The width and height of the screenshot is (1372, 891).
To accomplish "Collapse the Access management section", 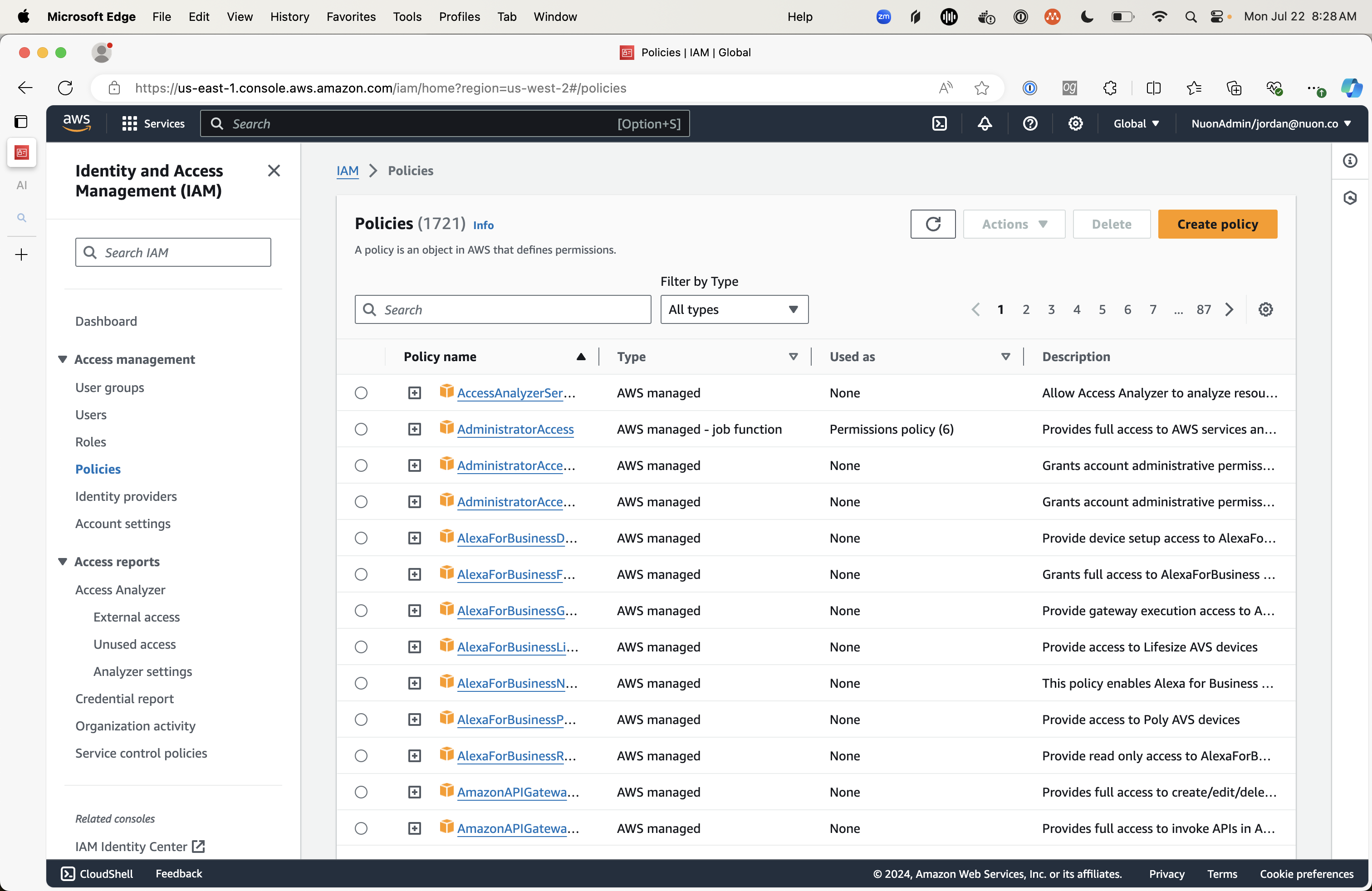I will tap(63, 359).
